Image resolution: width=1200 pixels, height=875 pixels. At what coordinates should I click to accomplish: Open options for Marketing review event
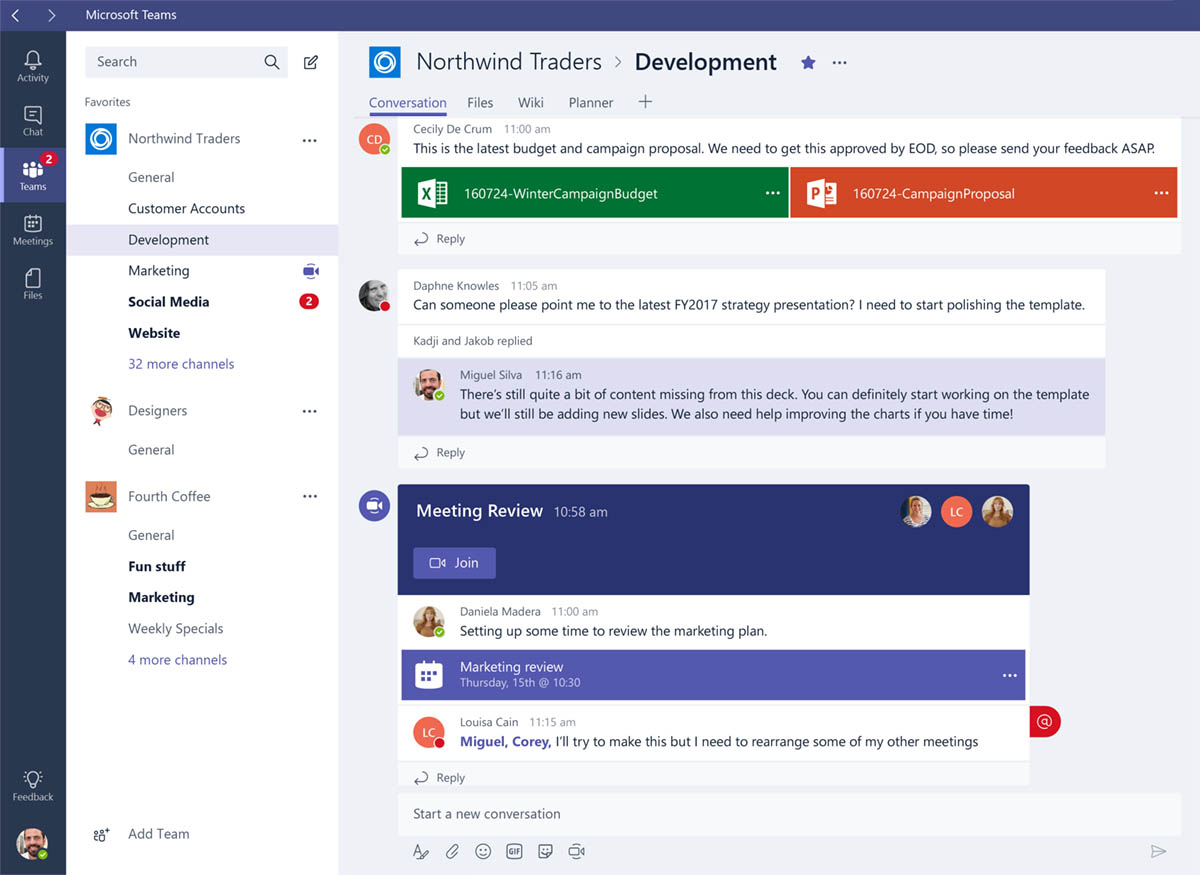click(x=1009, y=675)
